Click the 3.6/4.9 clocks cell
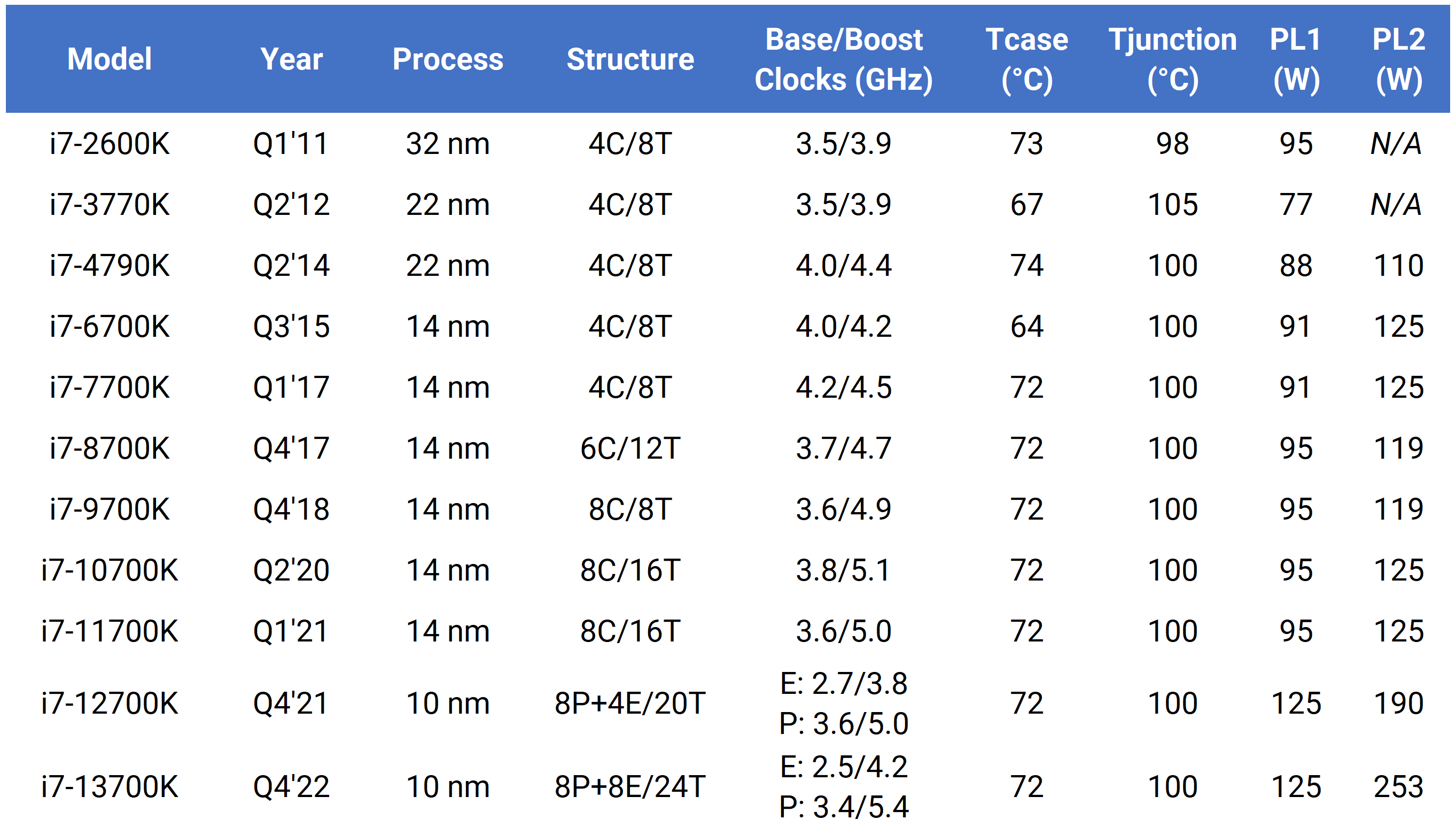The image size is (1456, 835). point(844,509)
